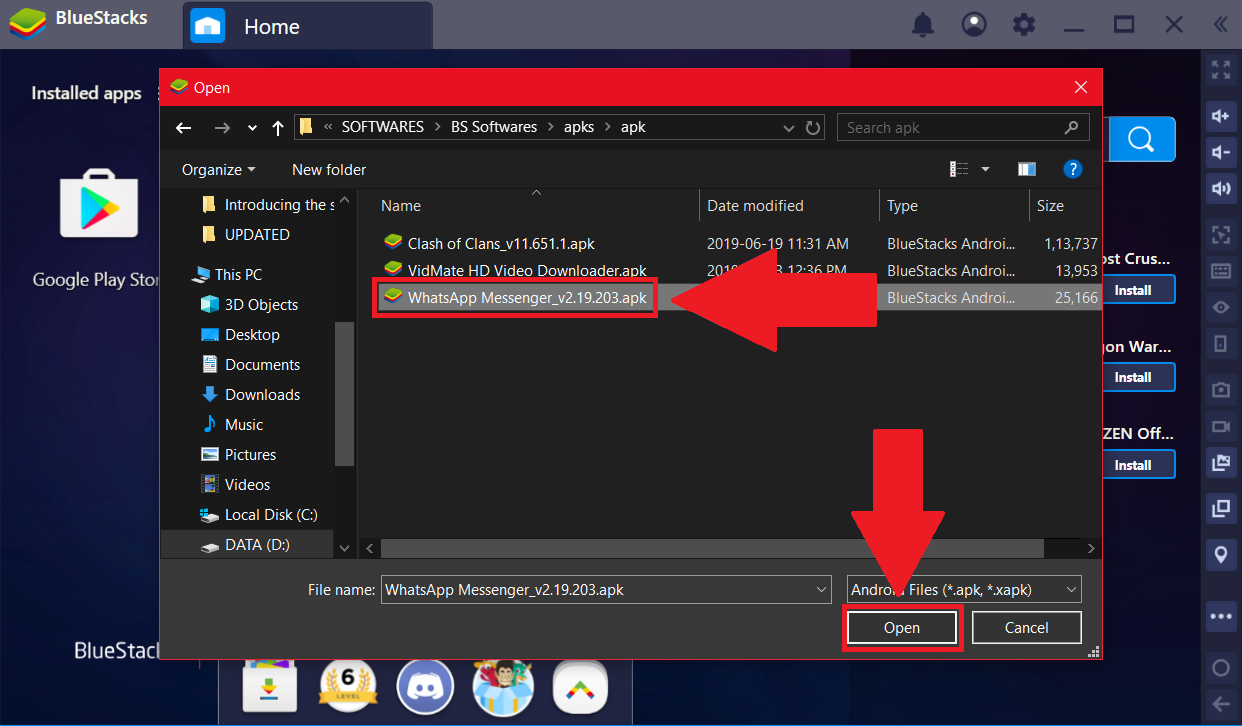Open the Android Files type filter dropdown

964,590
